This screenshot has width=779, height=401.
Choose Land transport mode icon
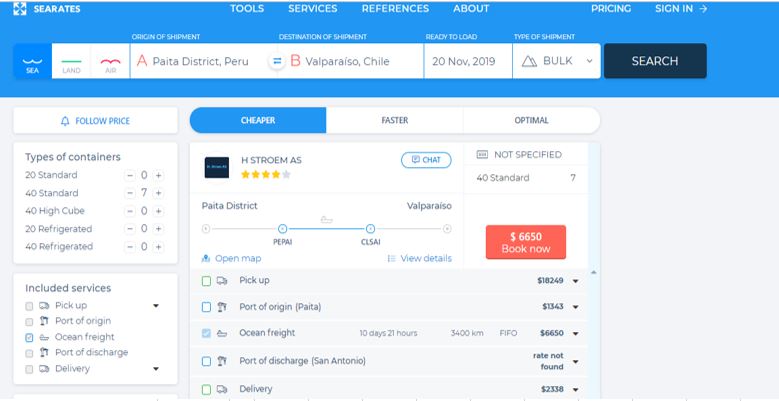point(71,62)
